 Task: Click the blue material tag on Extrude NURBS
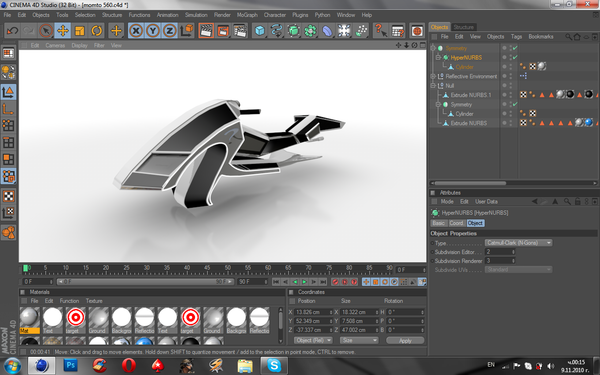coord(589,122)
